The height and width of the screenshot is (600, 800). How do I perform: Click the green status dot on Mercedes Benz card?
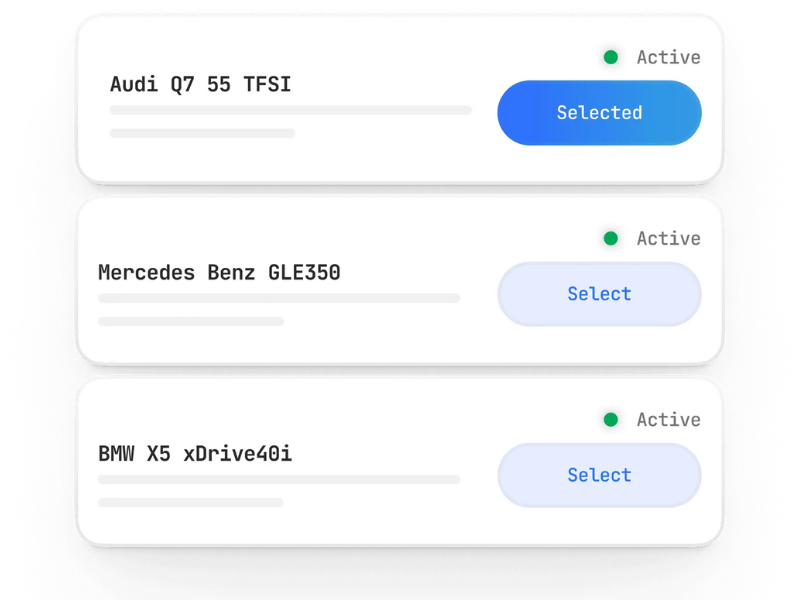tap(611, 239)
